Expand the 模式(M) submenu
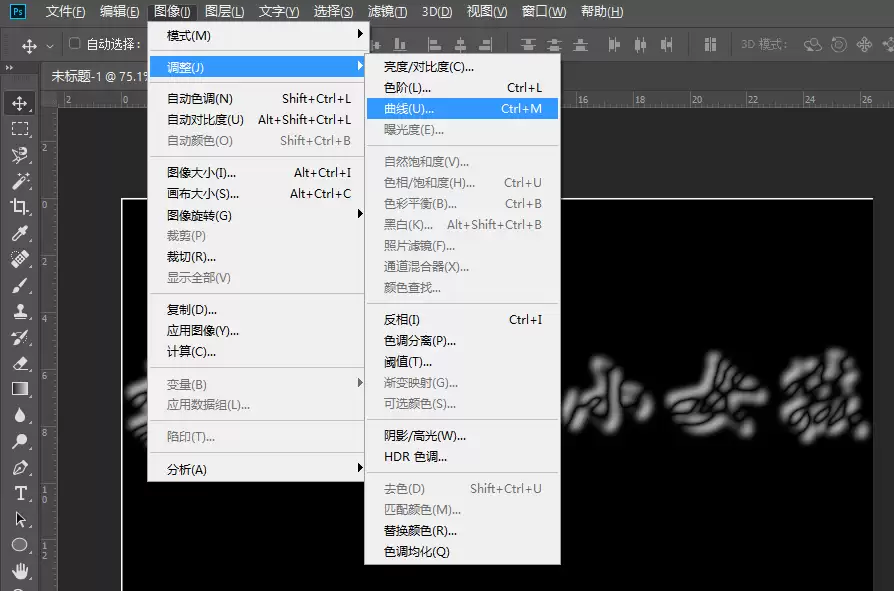The height and width of the screenshot is (591, 894). point(257,35)
